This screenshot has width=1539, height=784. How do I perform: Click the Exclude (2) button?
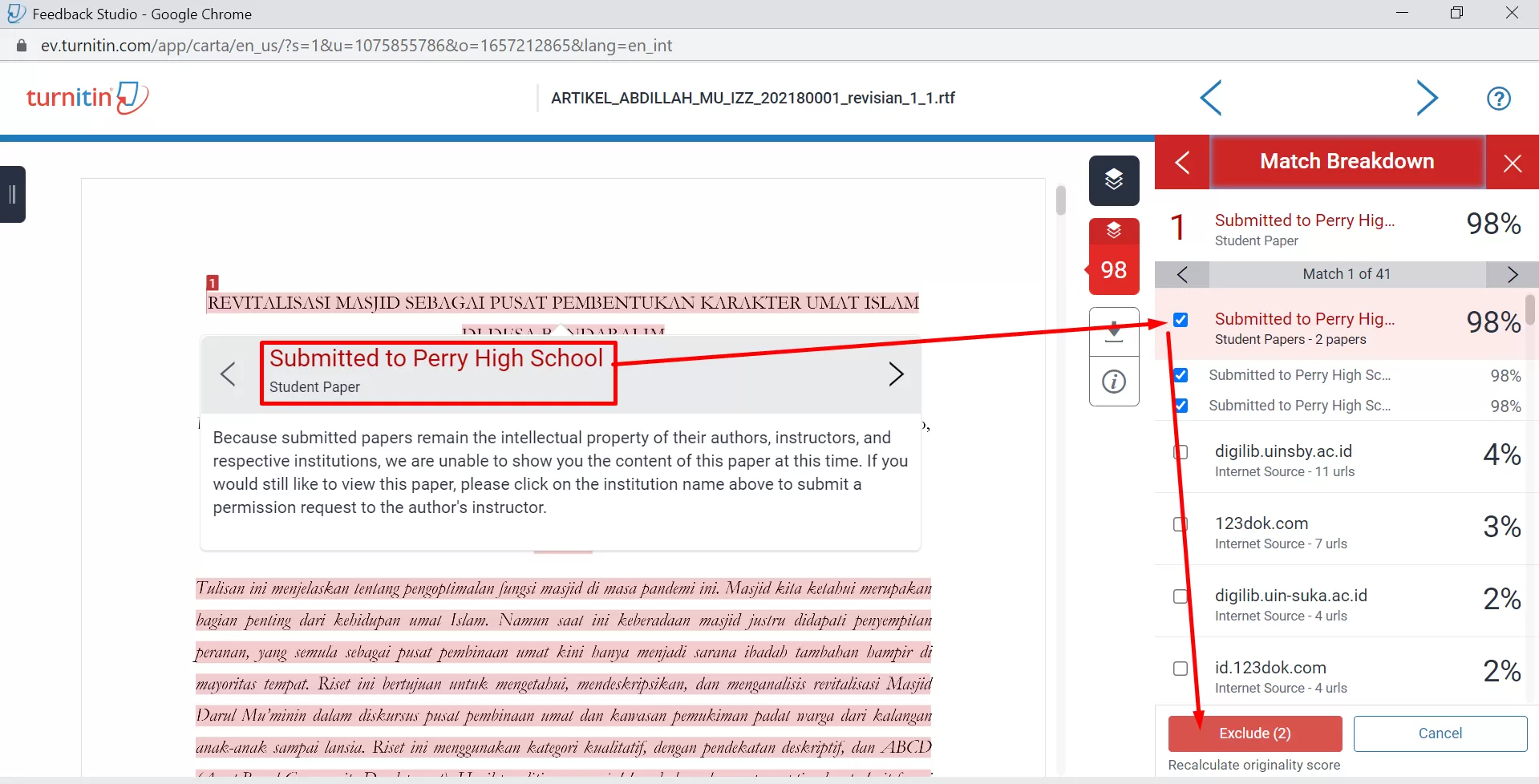pos(1254,733)
